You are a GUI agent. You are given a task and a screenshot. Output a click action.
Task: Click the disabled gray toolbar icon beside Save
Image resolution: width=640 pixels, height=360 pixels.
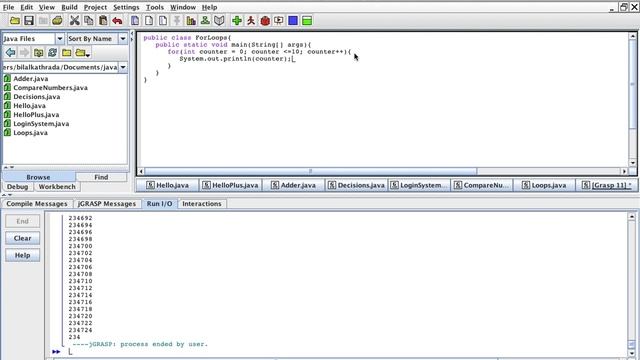tap(43, 20)
